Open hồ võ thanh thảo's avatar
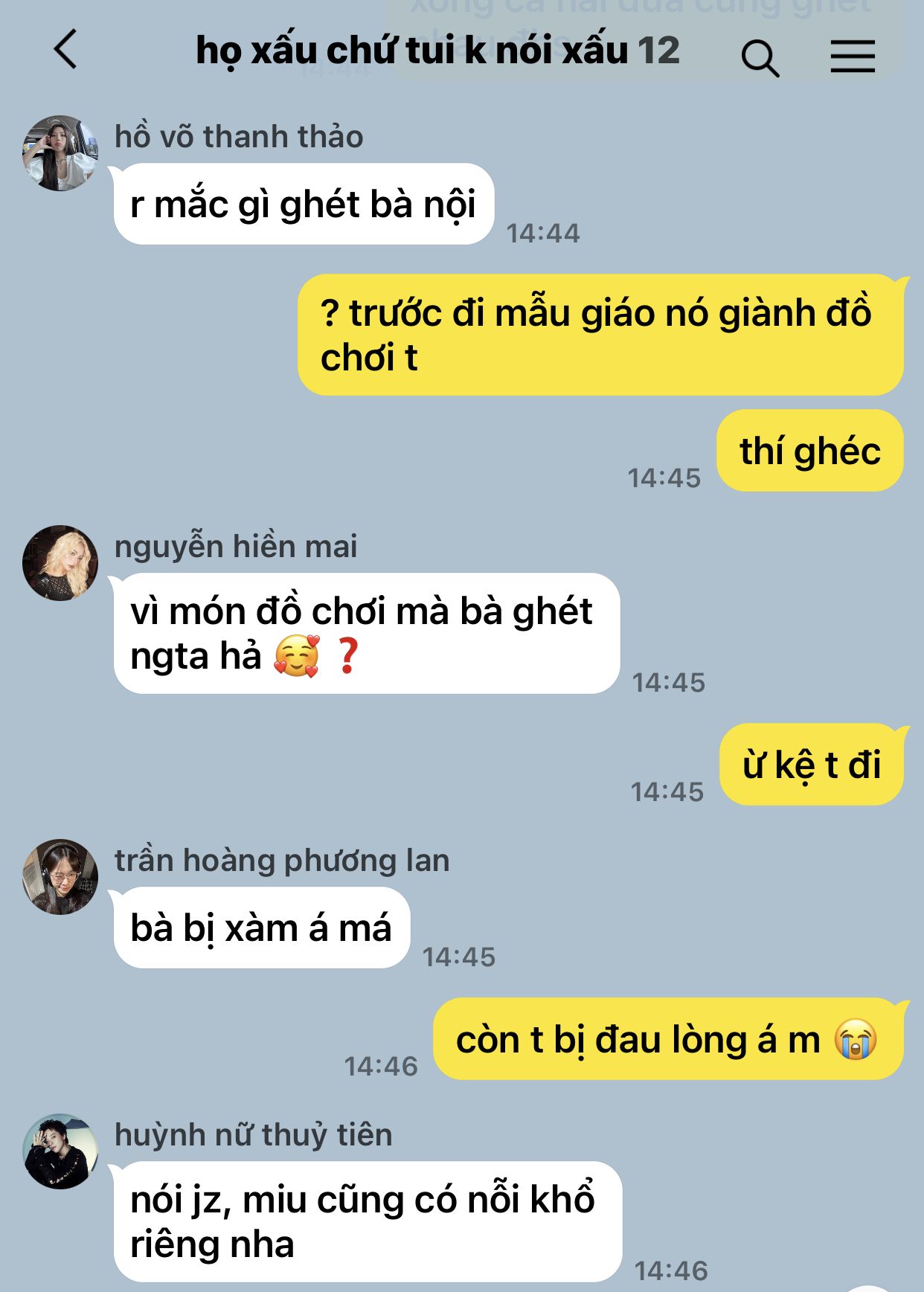The image size is (924, 1292). pos(60,152)
